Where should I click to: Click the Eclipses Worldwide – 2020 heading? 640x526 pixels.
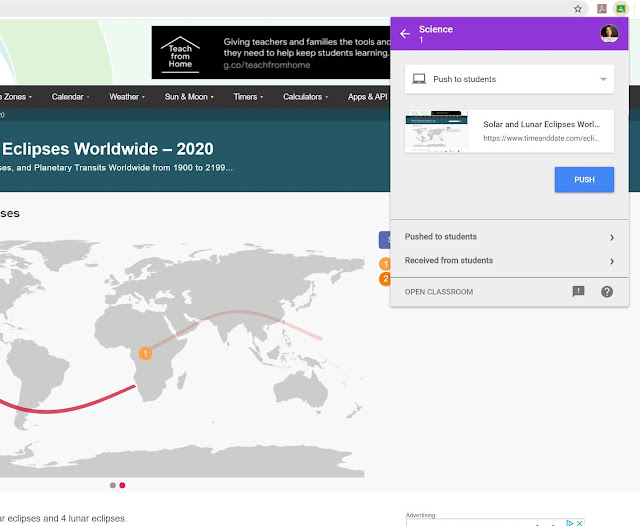click(x=107, y=149)
